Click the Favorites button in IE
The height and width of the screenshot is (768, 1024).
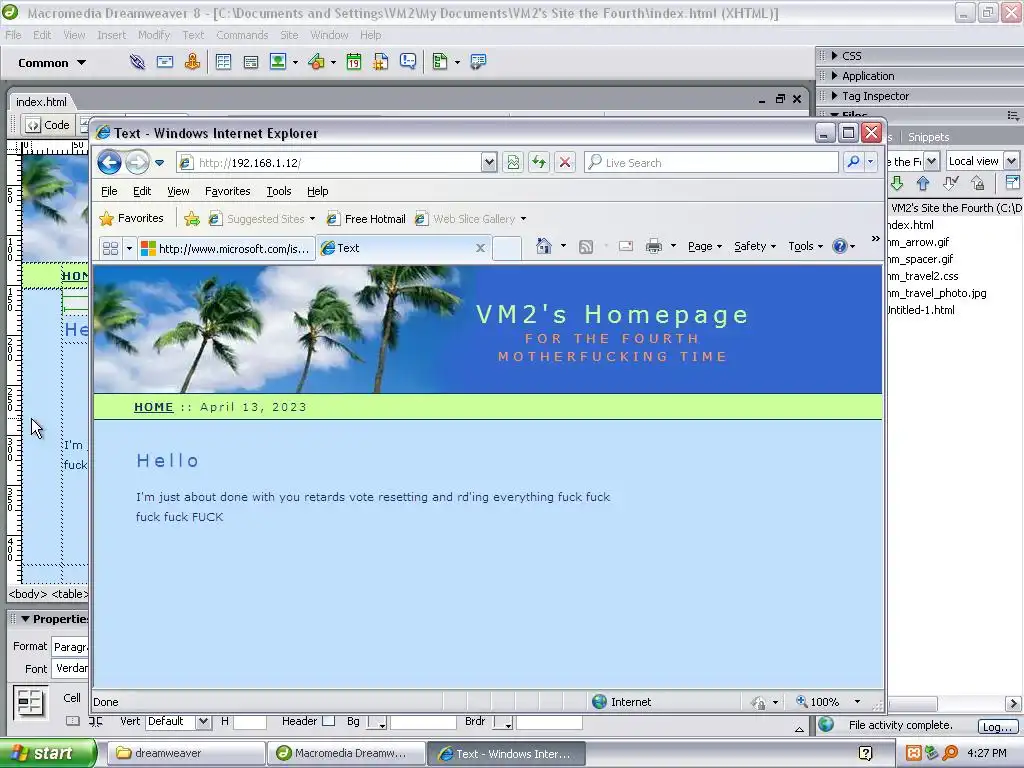pos(131,218)
